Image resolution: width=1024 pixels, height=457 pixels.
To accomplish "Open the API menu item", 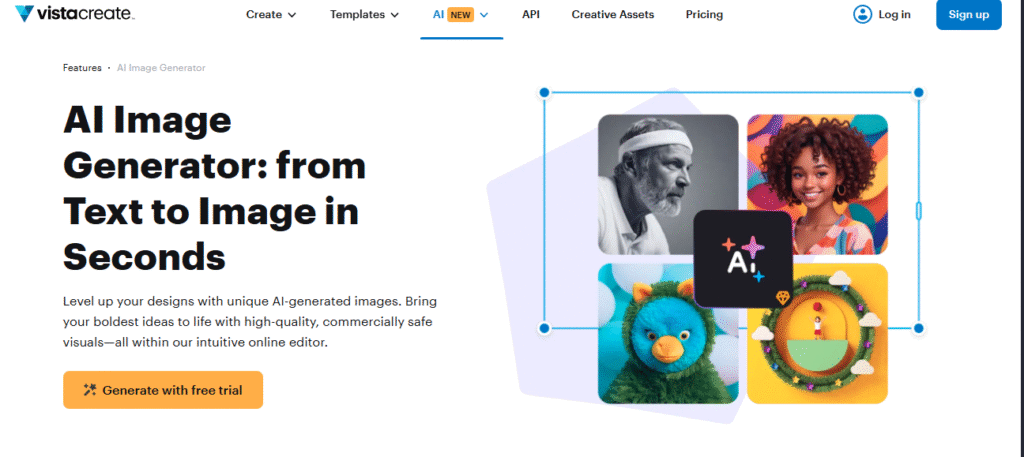I will click(531, 14).
